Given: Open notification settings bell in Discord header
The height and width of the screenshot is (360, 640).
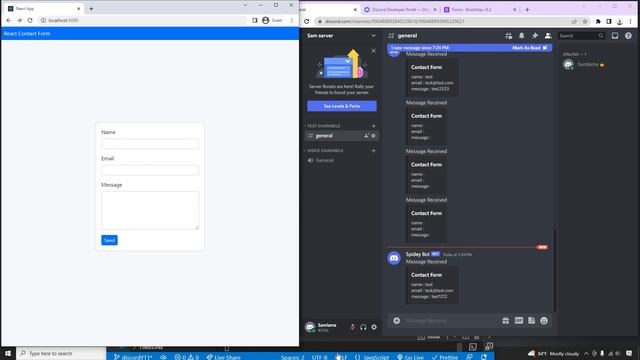Looking at the screenshot, I should [522, 36].
